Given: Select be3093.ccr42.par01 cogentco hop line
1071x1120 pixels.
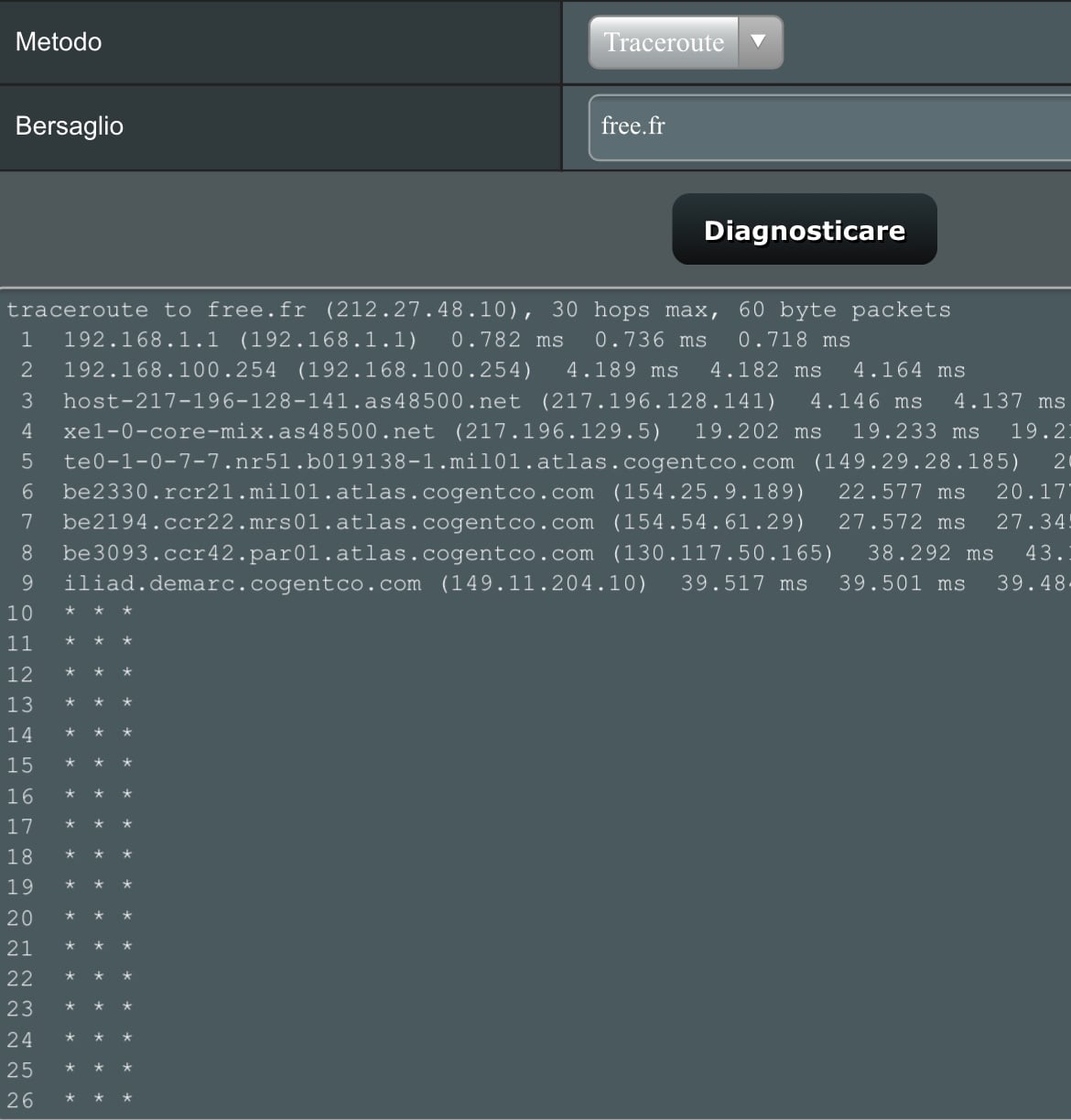Looking at the screenshot, I should pyautogui.click(x=545, y=553).
